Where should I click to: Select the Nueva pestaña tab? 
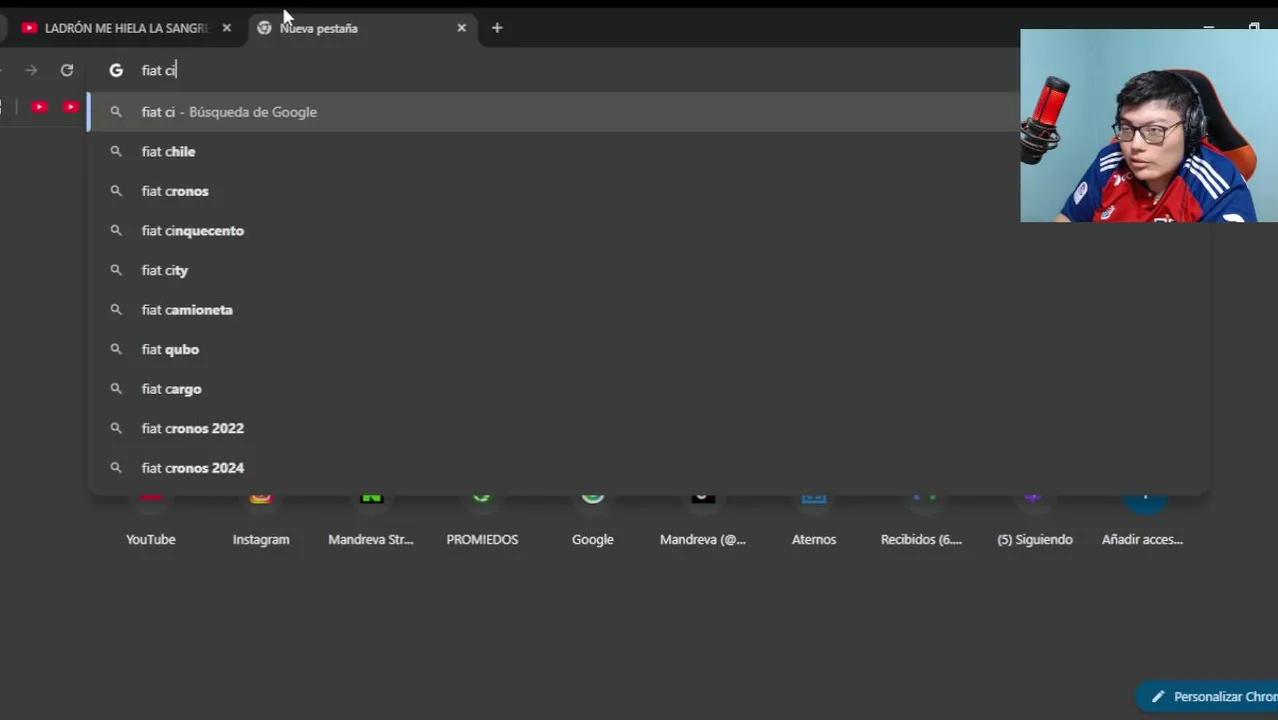[360, 28]
